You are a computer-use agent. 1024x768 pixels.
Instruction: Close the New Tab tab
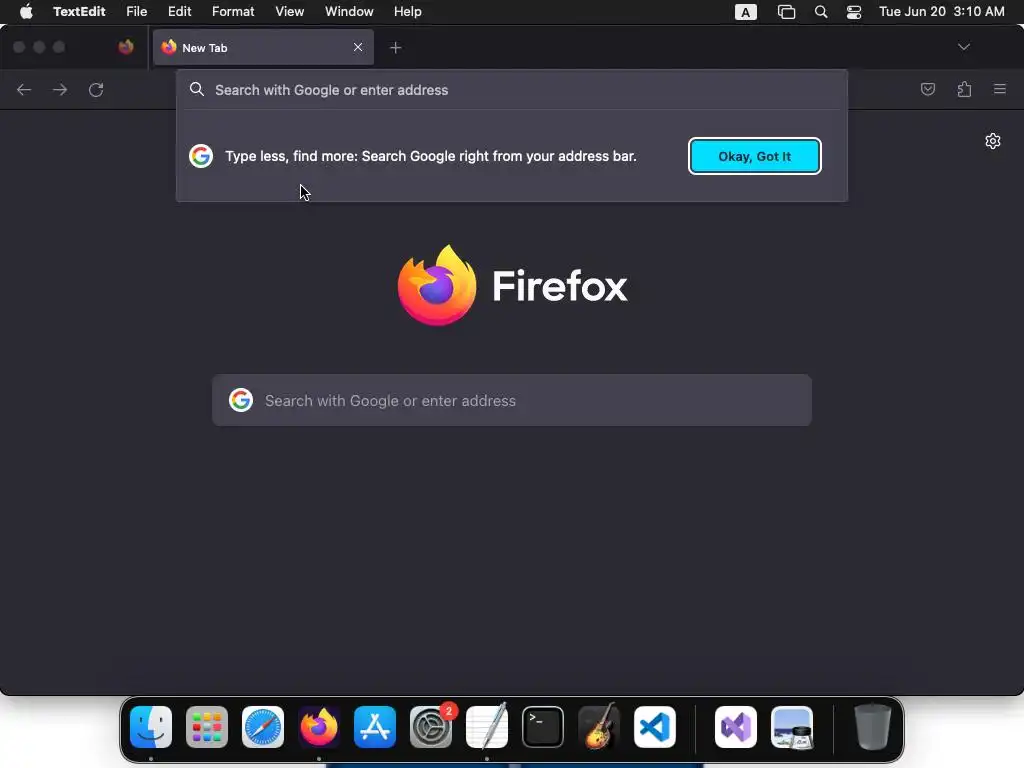[358, 47]
